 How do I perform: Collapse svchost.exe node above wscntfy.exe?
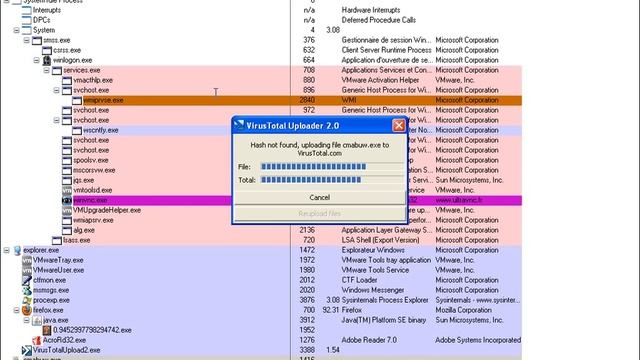57,120
